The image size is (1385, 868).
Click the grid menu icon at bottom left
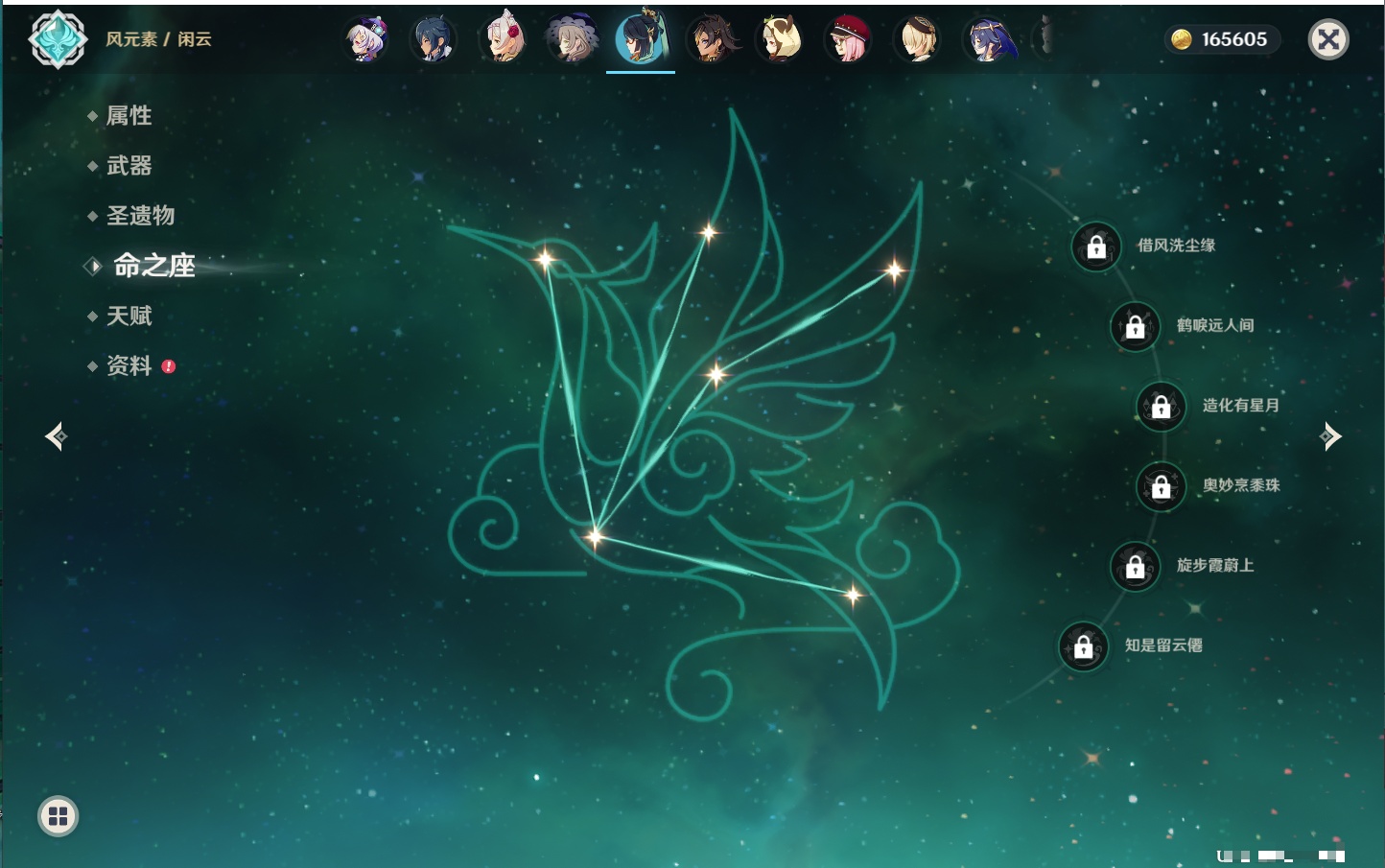click(x=58, y=816)
